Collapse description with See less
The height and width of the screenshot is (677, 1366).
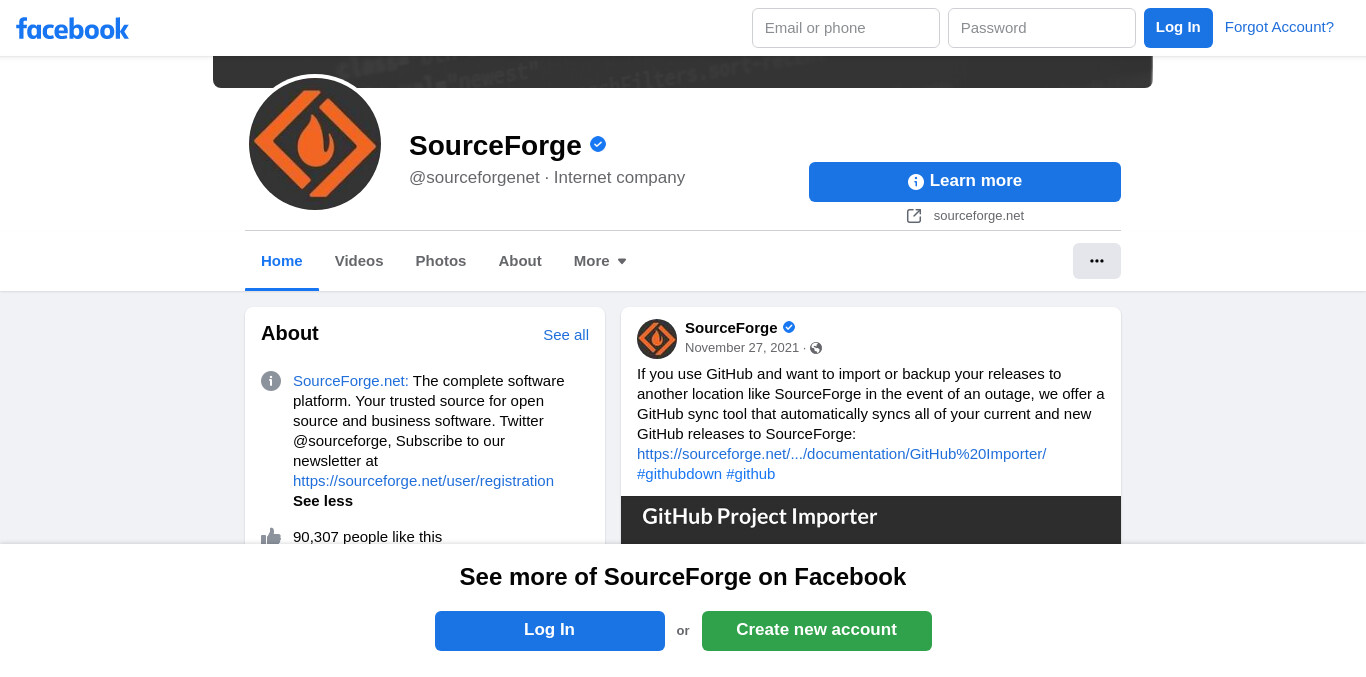[323, 501]
